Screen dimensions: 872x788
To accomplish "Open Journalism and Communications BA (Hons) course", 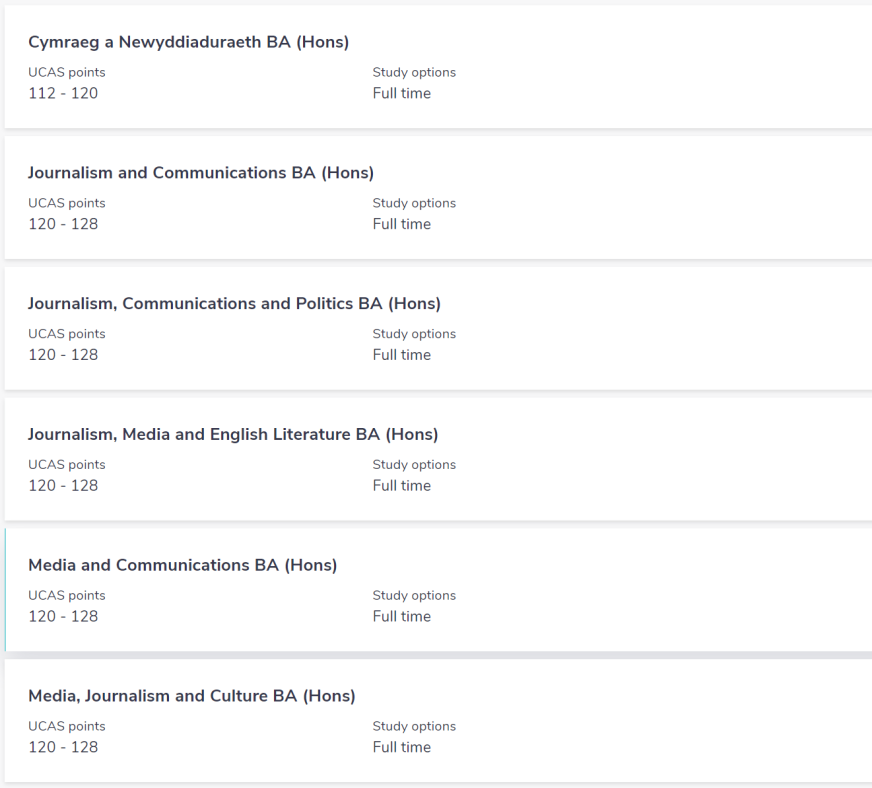I will [200, 173].
